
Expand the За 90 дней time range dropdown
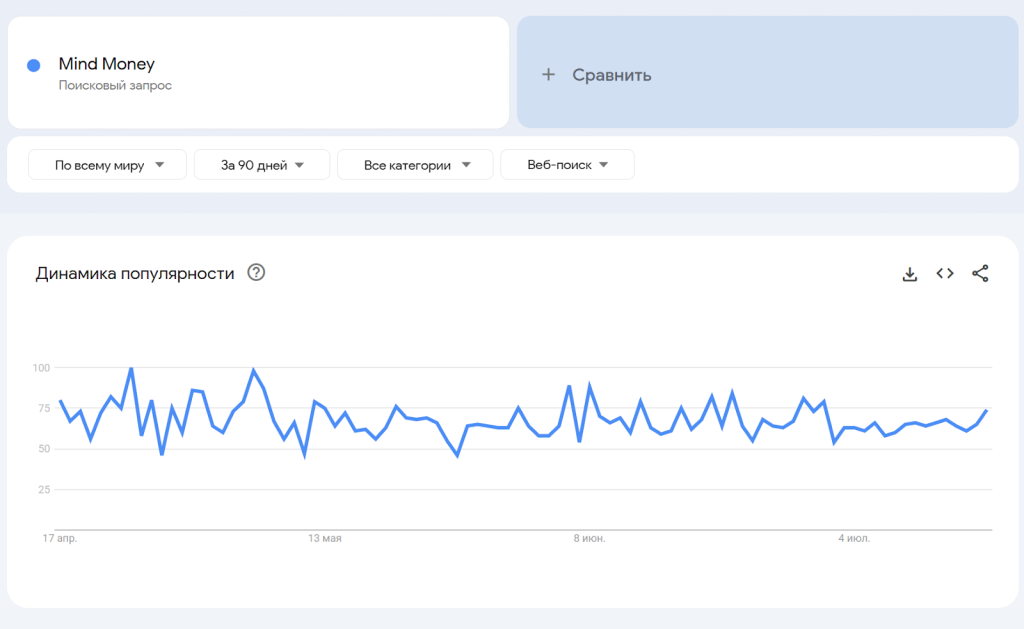(x=262, y=165)
